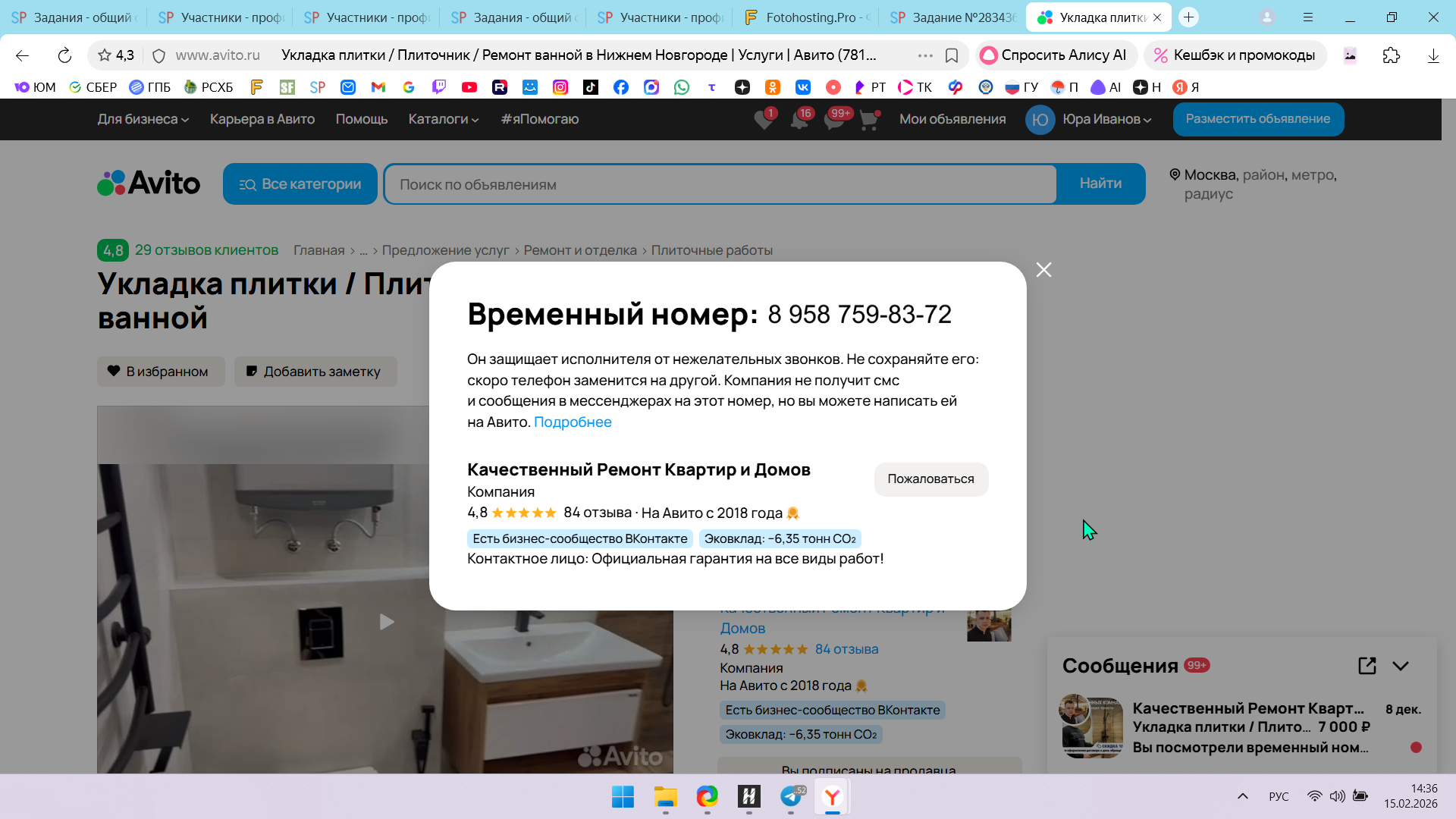Viewport: 1456px width, 819px height.
Task: Toggle the 'В избранном' favorite button
Action: 161,372
